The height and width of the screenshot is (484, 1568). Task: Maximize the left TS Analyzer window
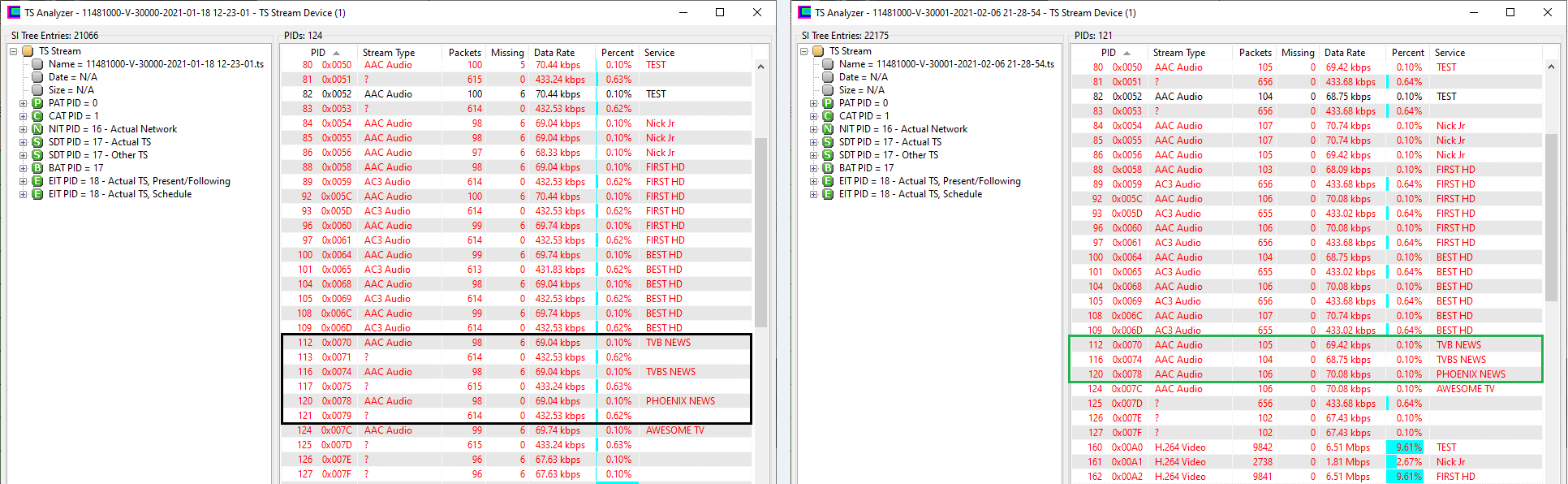coord(720,12)
